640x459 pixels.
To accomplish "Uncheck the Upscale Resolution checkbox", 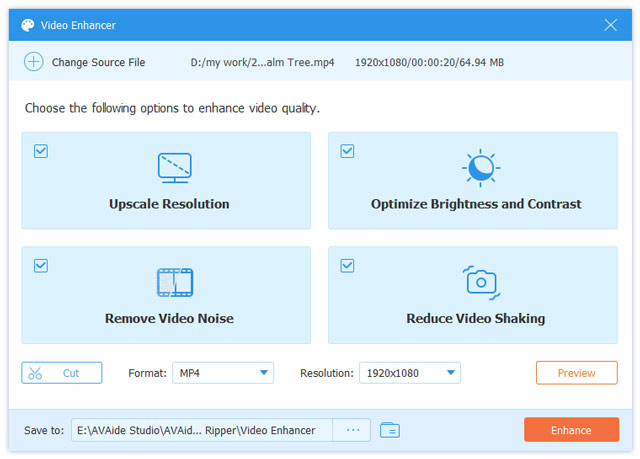I will [x=41, y=151].
